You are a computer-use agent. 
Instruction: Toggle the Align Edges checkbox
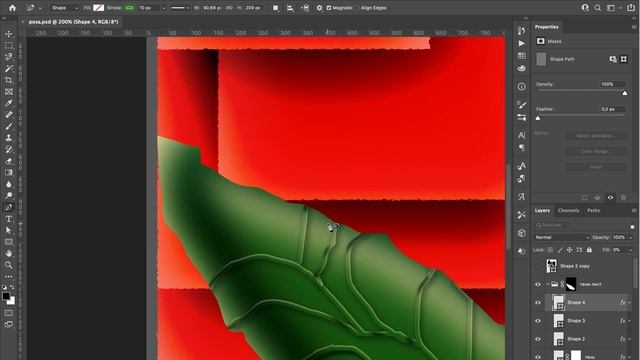point(357,8)
